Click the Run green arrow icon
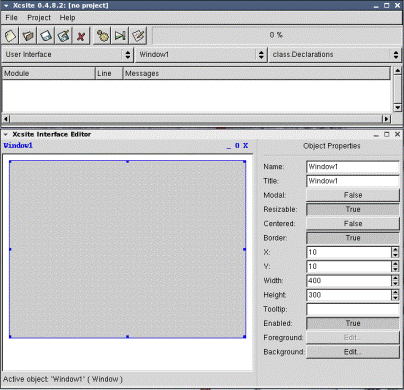 120,35
